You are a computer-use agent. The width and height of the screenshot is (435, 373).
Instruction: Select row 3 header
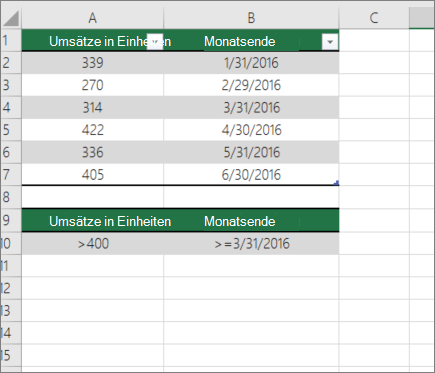(11, 85)
